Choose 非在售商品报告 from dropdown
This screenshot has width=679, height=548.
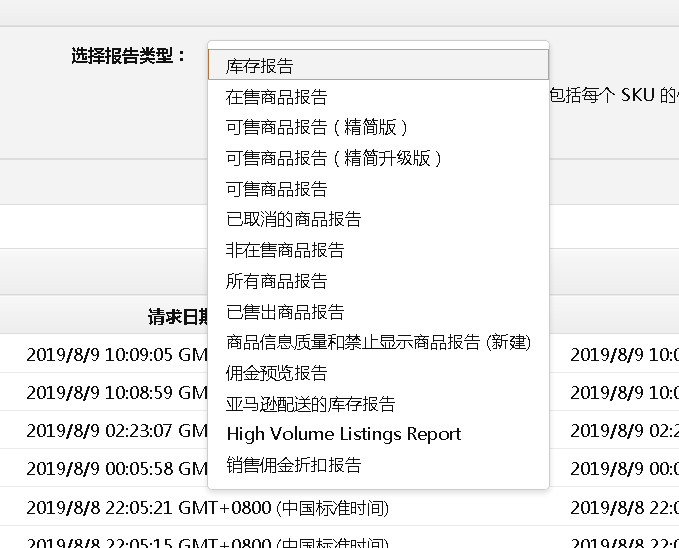coord(285,250)
